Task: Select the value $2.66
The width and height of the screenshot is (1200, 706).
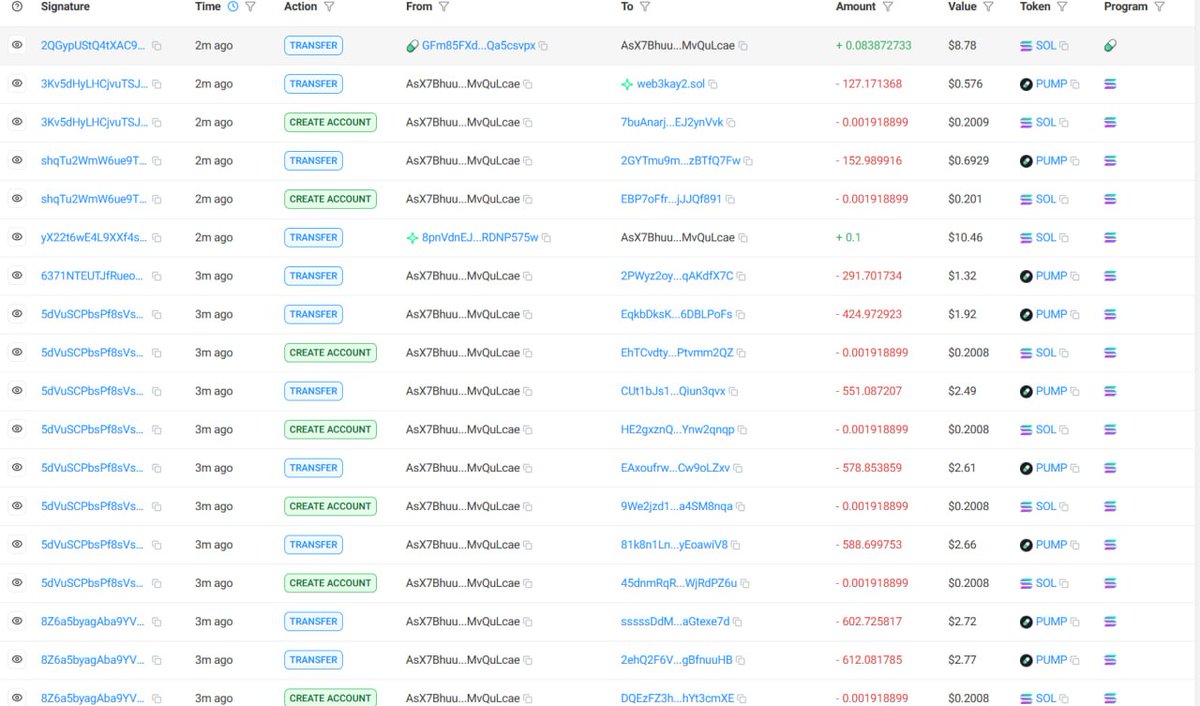Action: click(x=962, y=544)
